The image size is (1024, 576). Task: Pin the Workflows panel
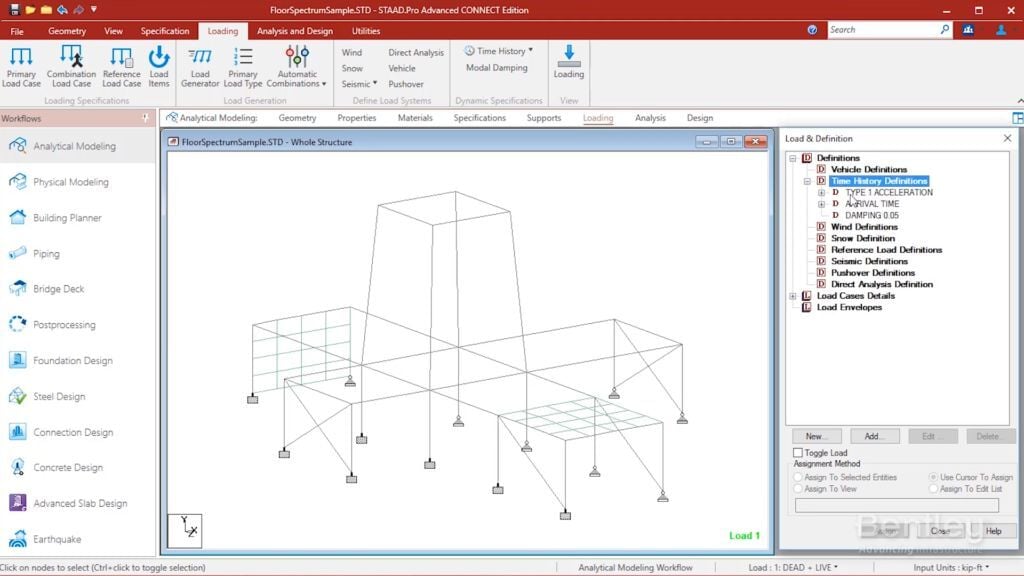click(x=145, y=118)
